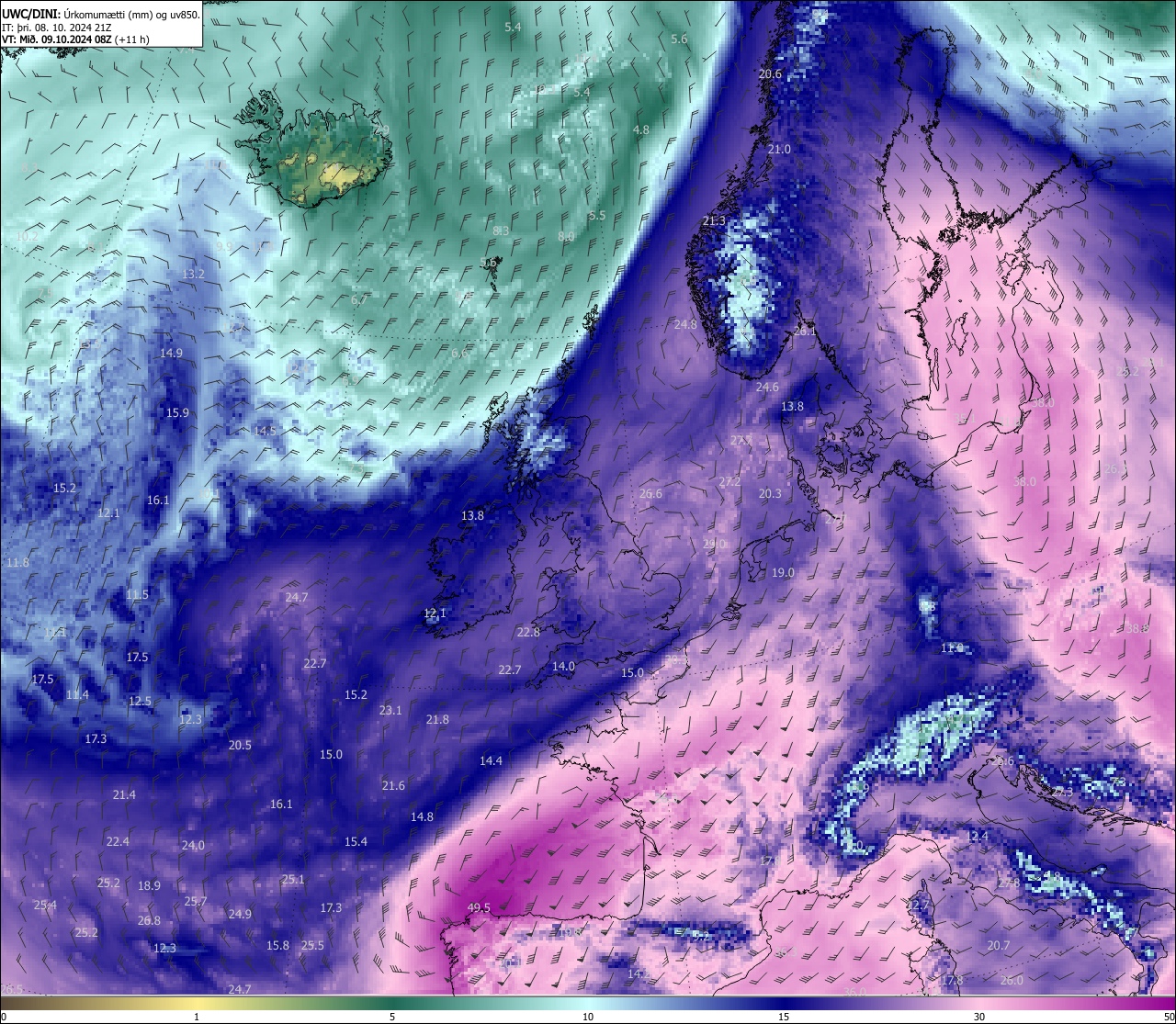Click the 'VT: Mið. 09.10.2024 08Z (+11 h)' line

click(x=75, y=39)
